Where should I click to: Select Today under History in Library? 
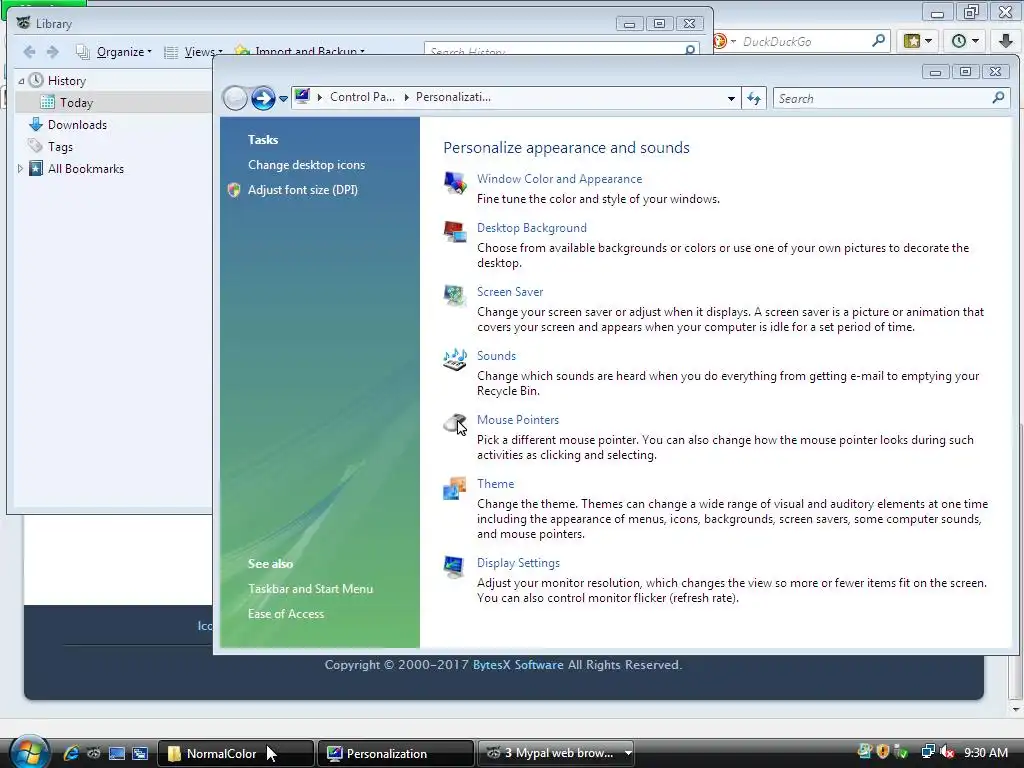point(76,103)
